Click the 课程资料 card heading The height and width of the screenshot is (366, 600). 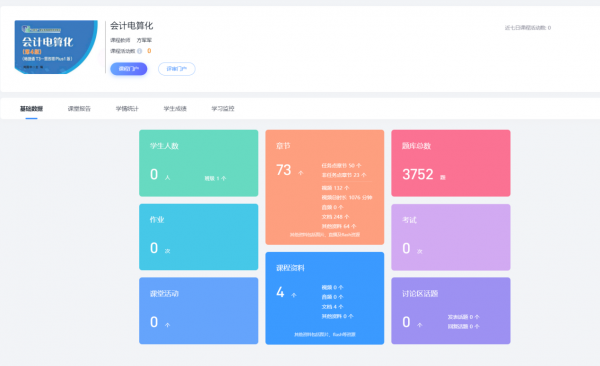point(290,268)
